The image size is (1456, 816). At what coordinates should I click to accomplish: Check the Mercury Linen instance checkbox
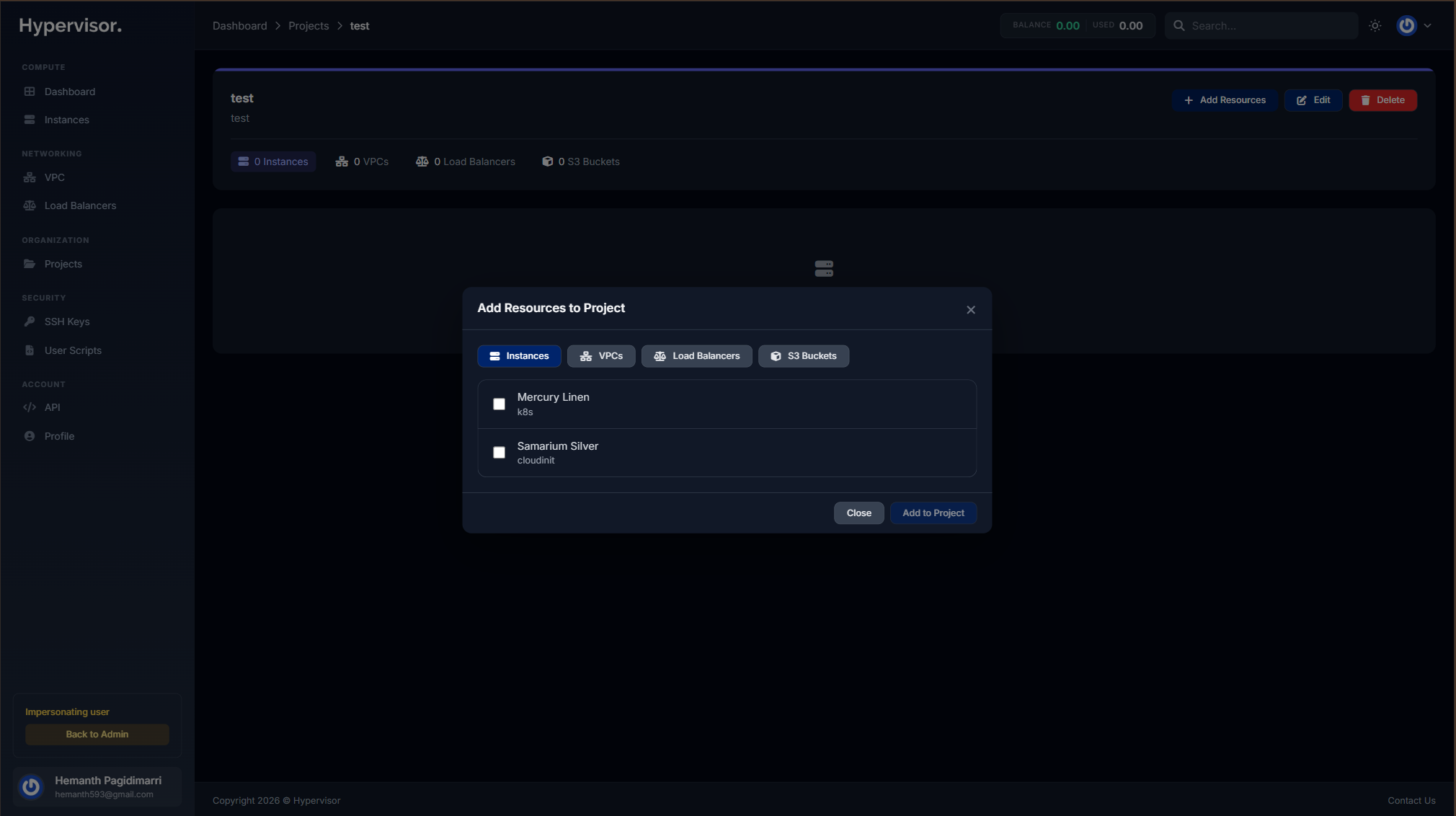pyautogui.click(x=499, y=404)
